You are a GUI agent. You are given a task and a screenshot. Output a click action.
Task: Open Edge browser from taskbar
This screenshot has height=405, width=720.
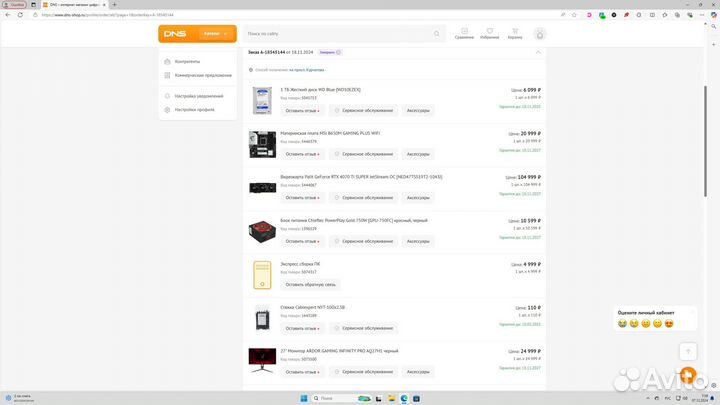(404, 398)
